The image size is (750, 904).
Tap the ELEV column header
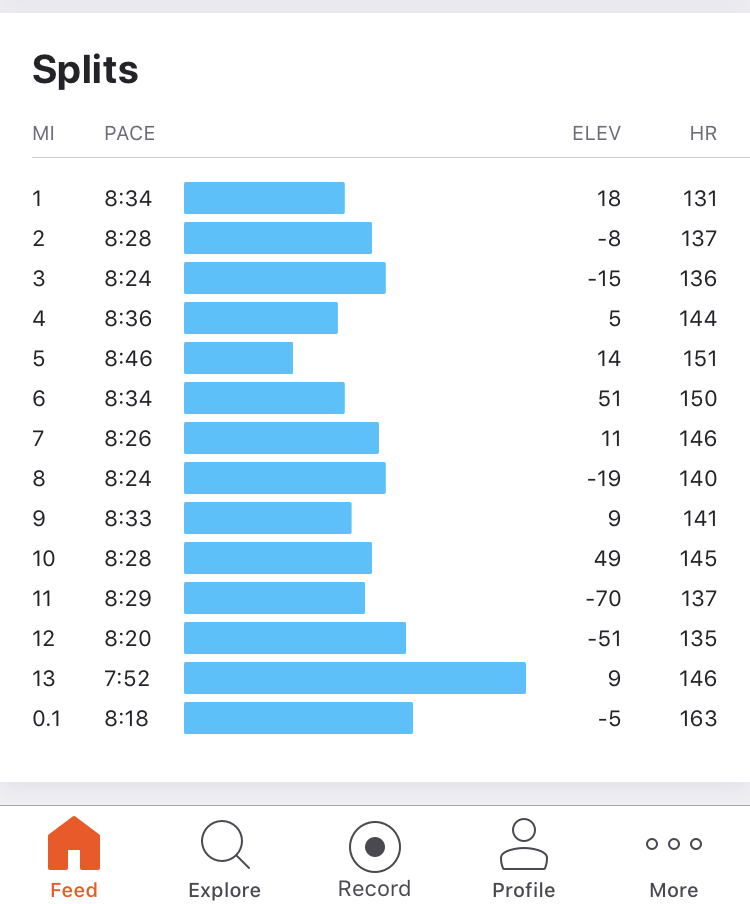coord(596,133)
